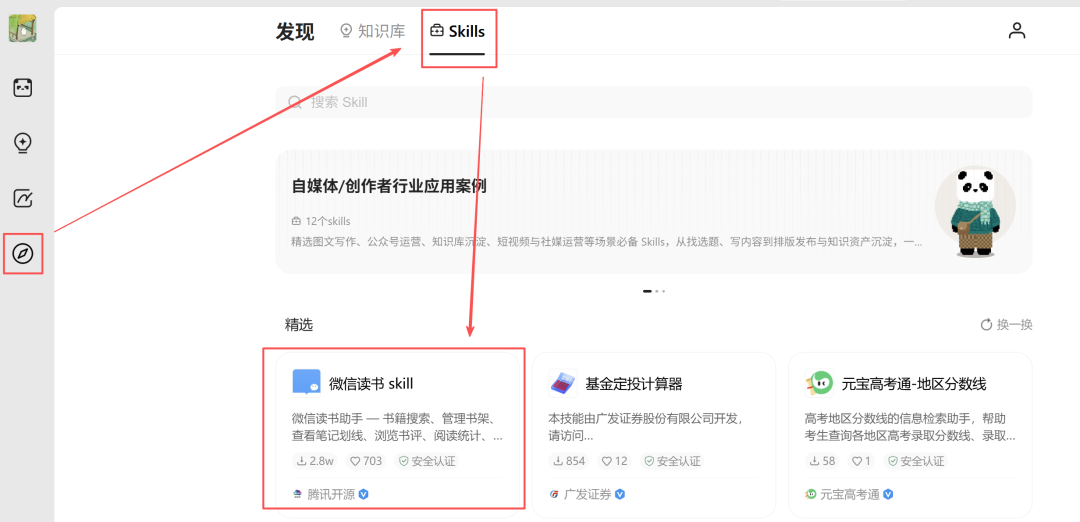Open the 基金定投计算器 card title
The height and width of the screenshot is (522, 1080).
634,384
